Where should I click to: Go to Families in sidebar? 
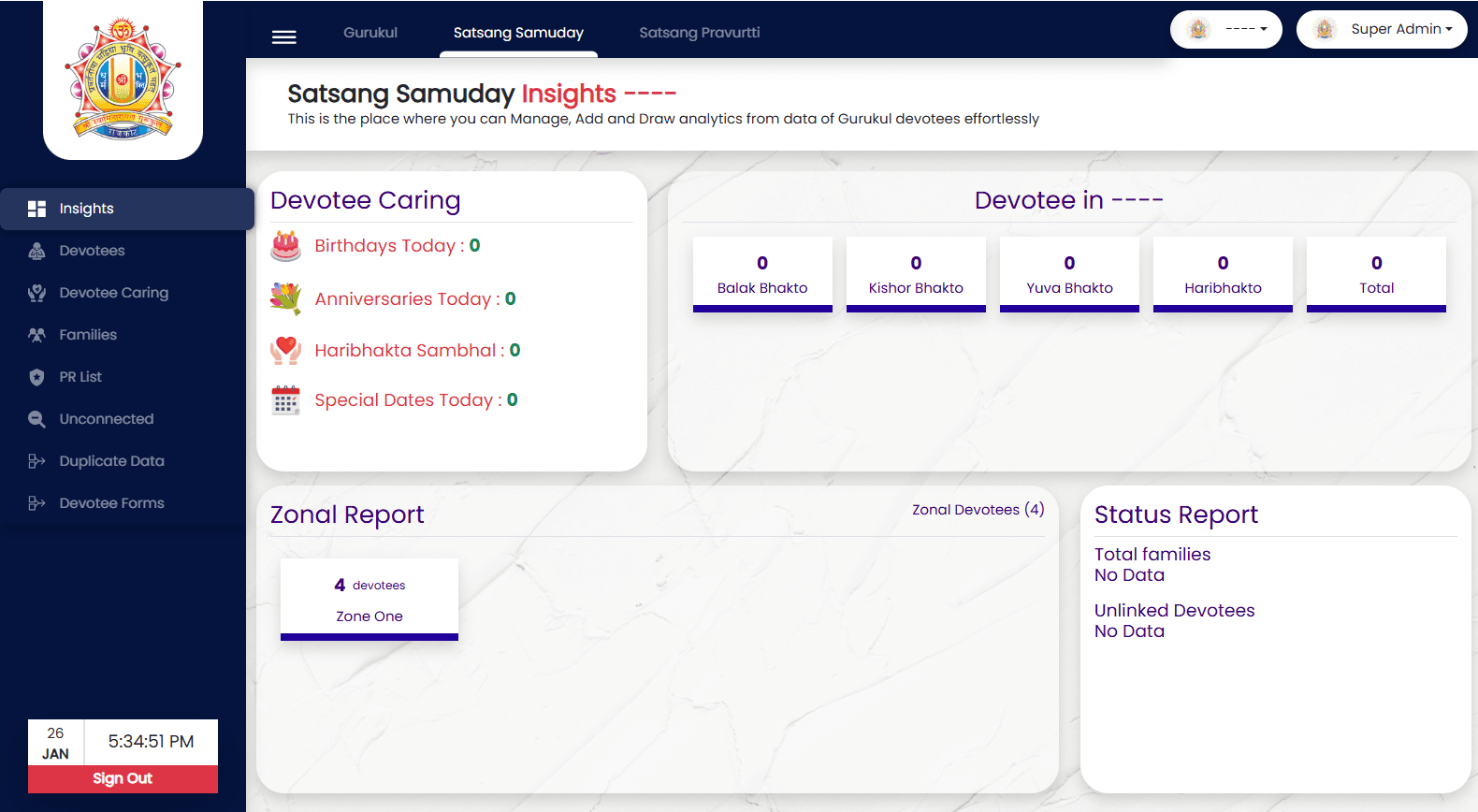tap(88, 335)
